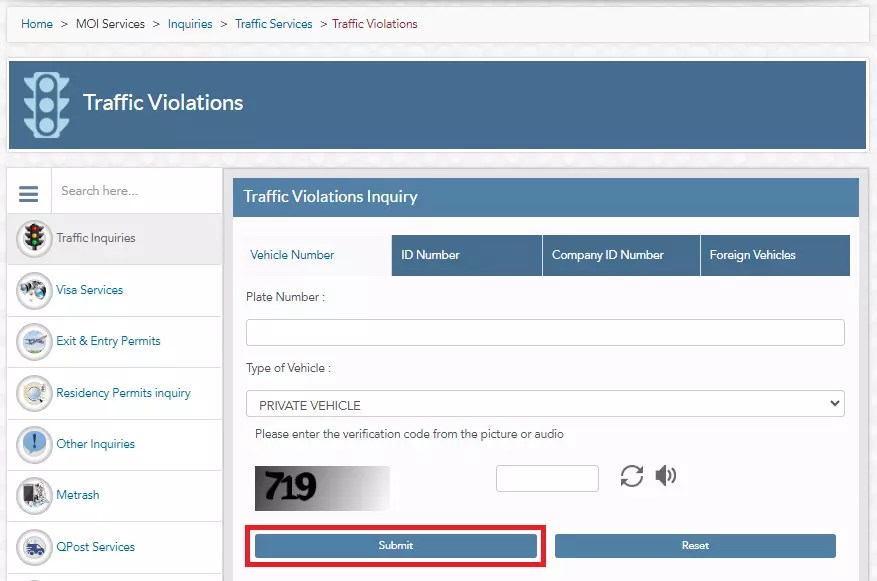
Task: Click inside the Plate Number field
Action: pyautogui.click(x=545, y=331)
